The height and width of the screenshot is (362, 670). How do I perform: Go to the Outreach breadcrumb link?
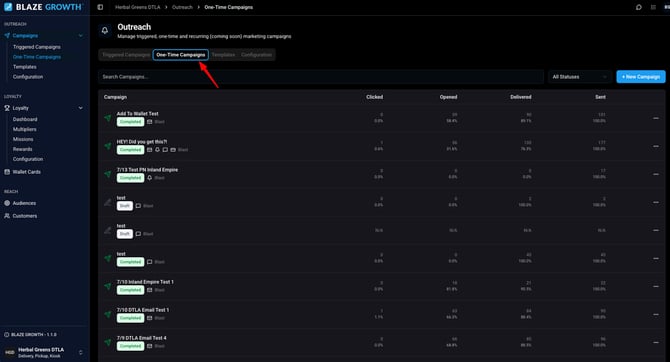tap(182, 7)
